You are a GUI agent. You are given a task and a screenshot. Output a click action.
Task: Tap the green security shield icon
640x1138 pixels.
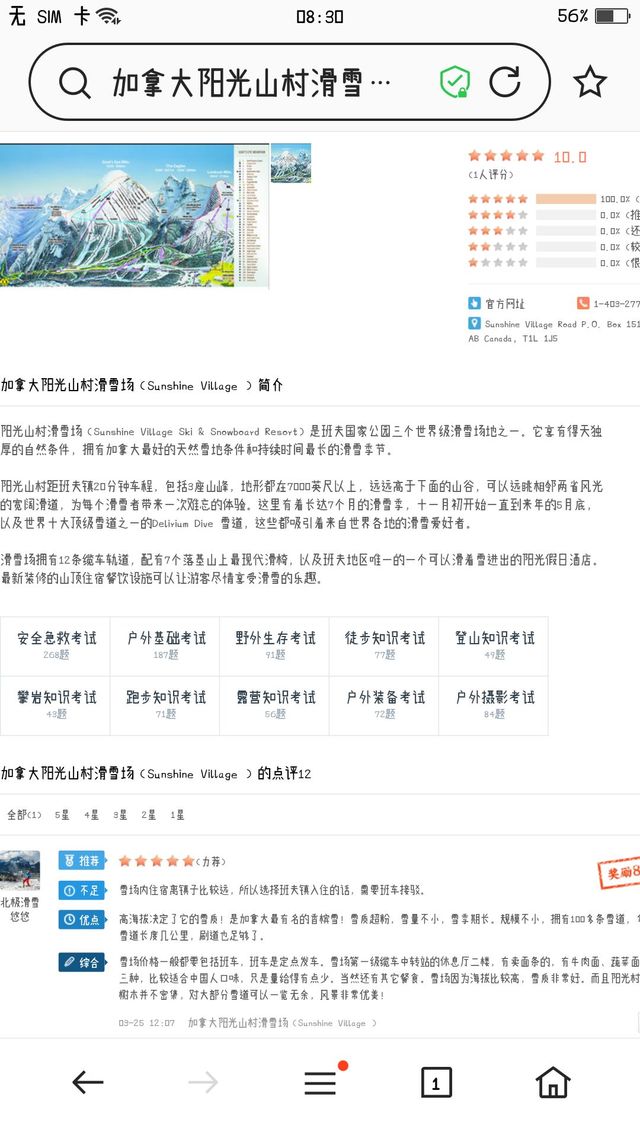point(455,81)
